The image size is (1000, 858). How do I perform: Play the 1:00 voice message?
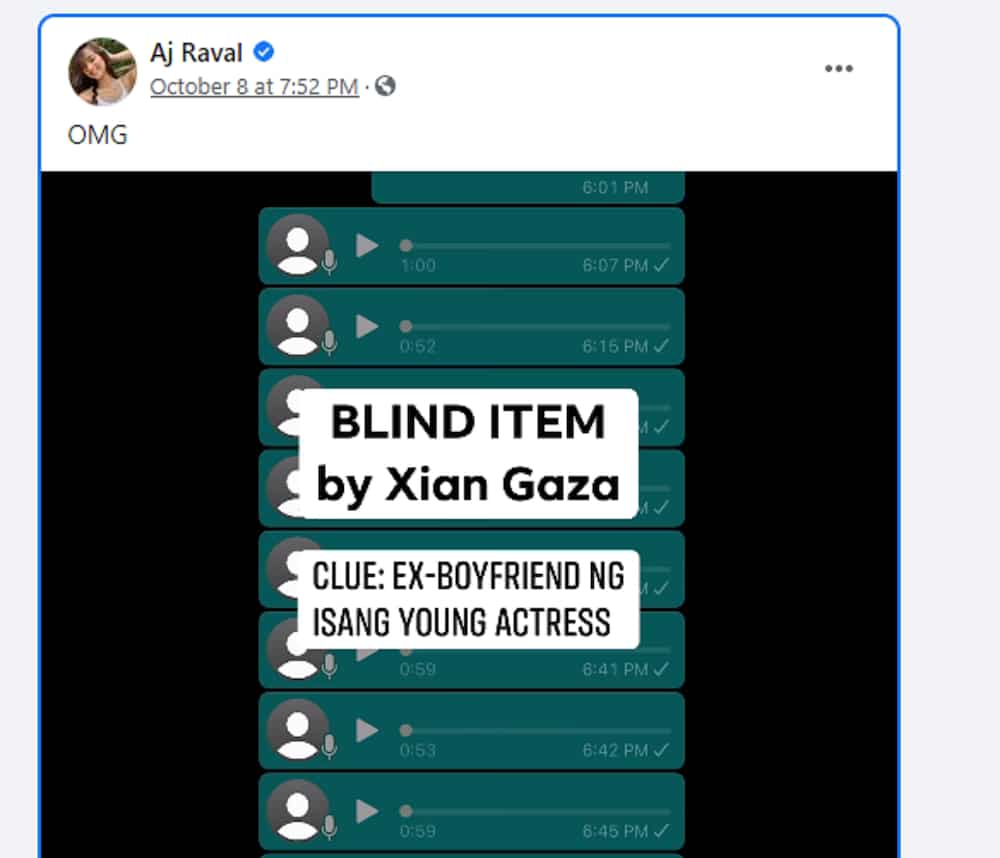[x=367, y=246]
